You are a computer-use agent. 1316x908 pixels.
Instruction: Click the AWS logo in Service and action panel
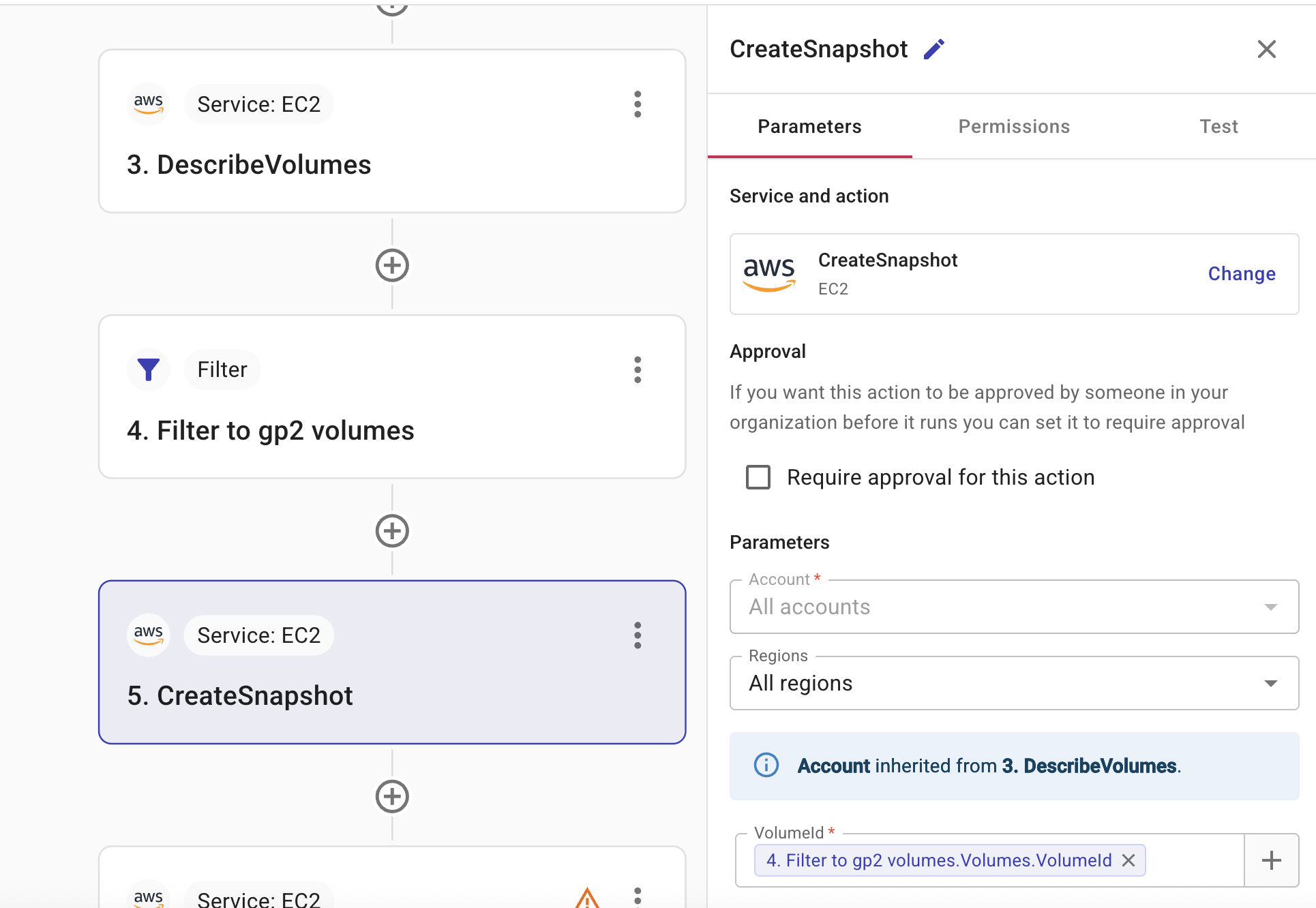[769, 273]
